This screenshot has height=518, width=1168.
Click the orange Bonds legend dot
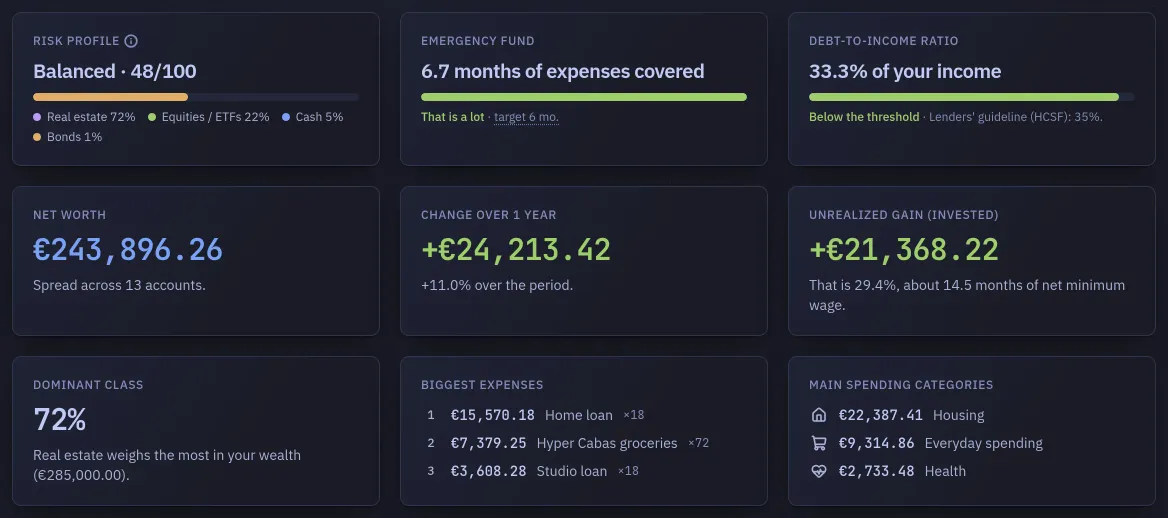[37, 137]
